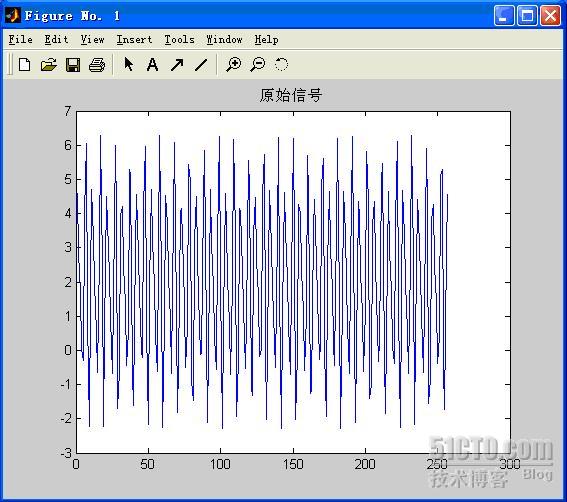The image size is (567, 502).
Task: Activate the Zoom In magnifier tool
Action: pos(233,65)
